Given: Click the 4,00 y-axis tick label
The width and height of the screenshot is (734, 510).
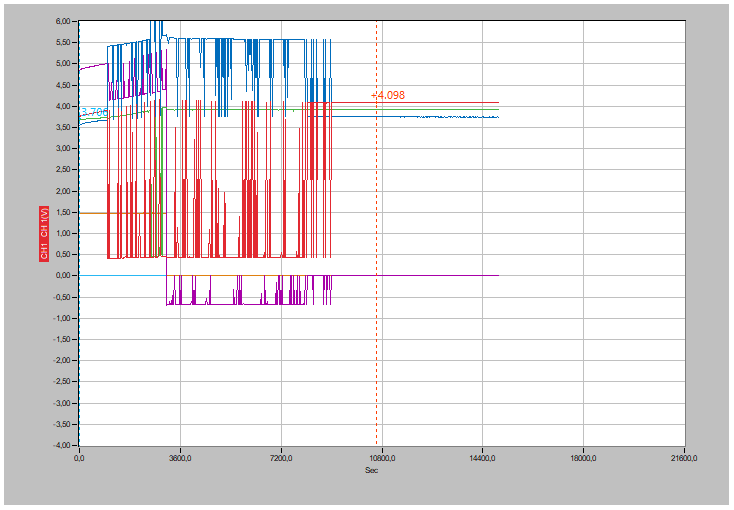Looking at the screenshot, I should 63,106.
